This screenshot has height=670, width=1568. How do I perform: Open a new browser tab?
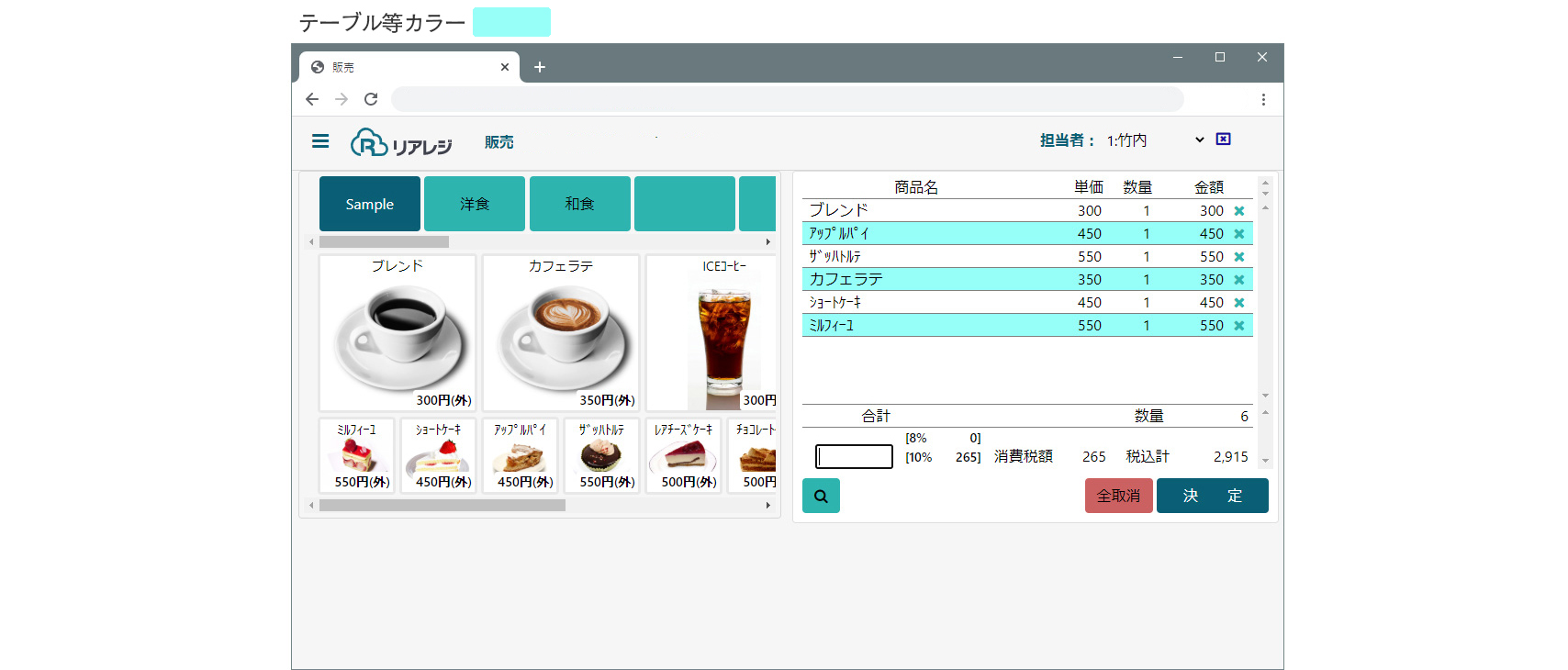tap(540, 67)
